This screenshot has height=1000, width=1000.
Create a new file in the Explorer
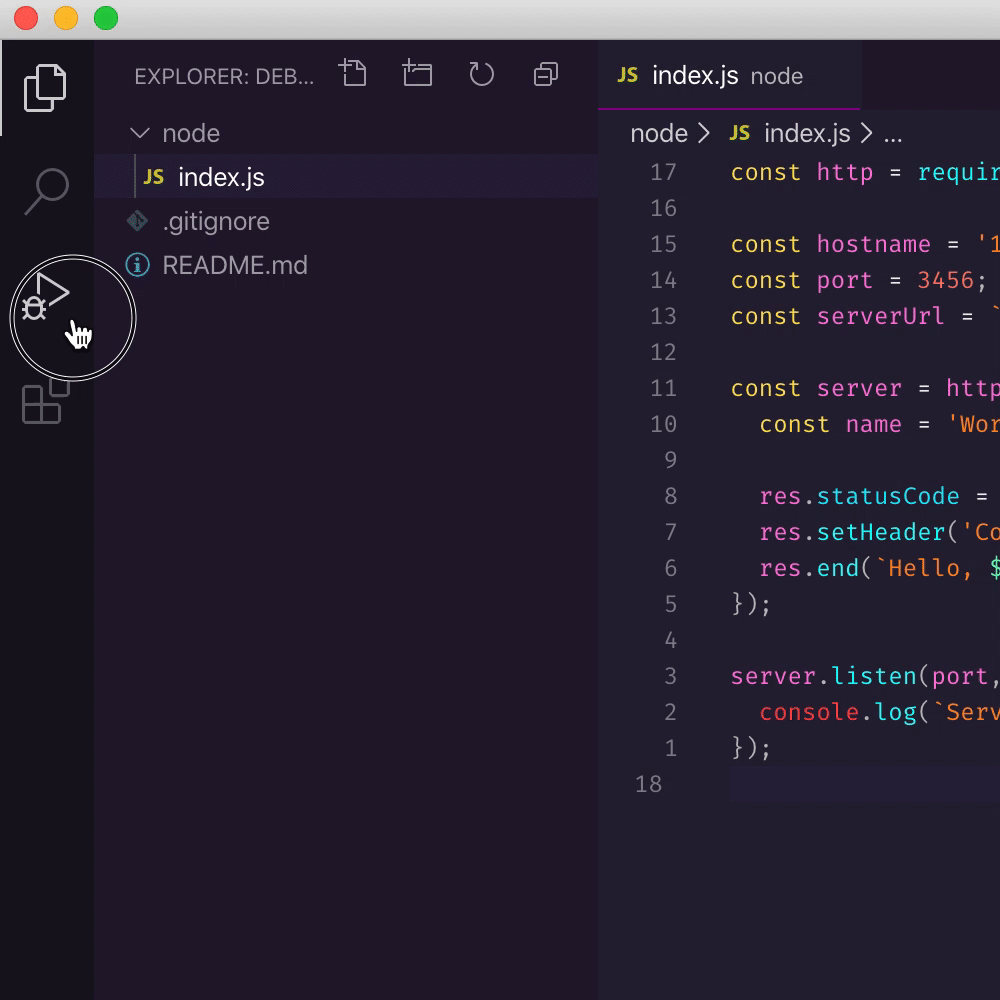point(352,74)
